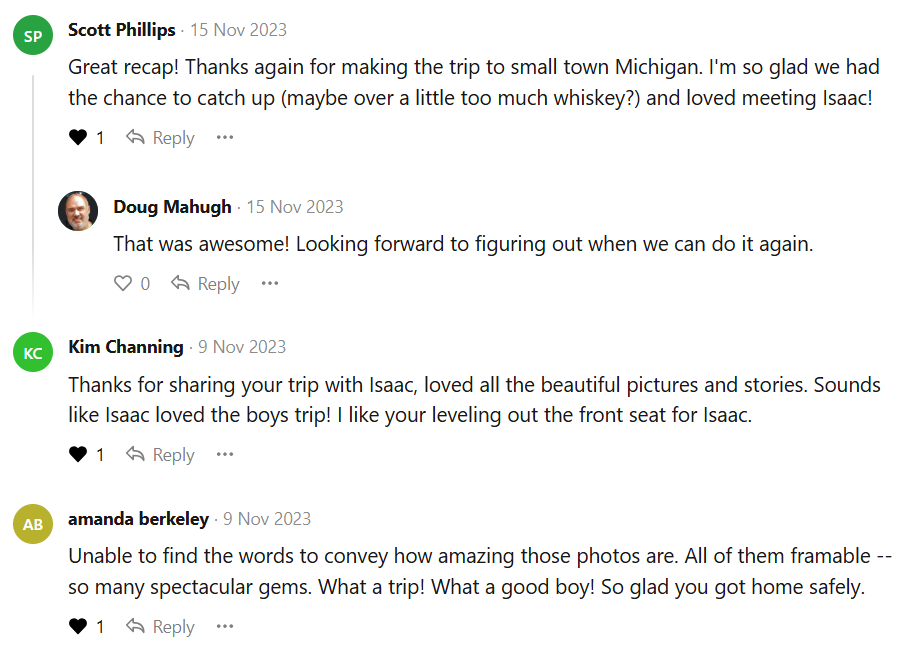This screenshot has height=657, width=921.
Task: Reply to Doug Mahugh's comment
Action: point(205,284)
